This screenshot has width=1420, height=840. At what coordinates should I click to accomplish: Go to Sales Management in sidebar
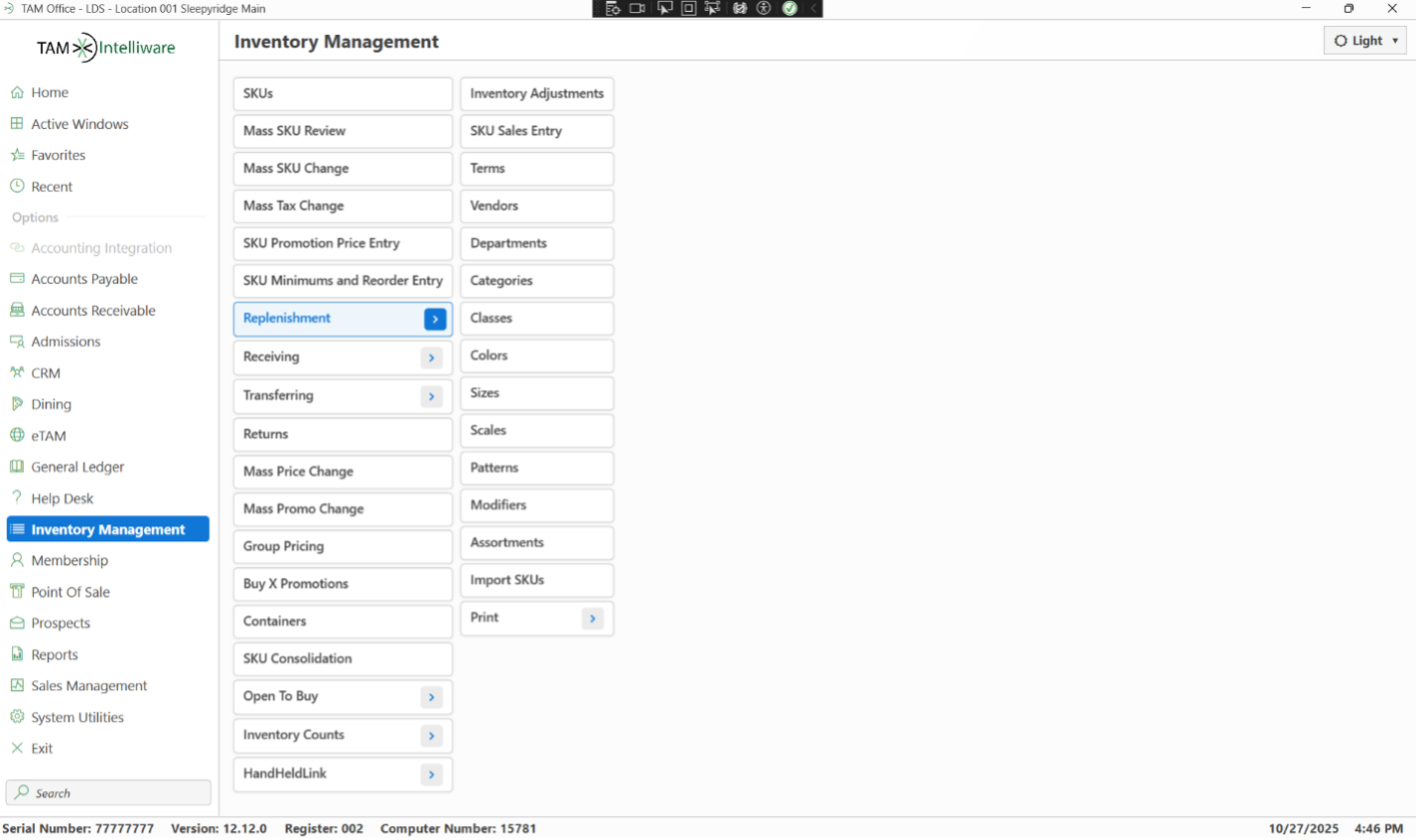pyautogui.click(x=108, y=686)
